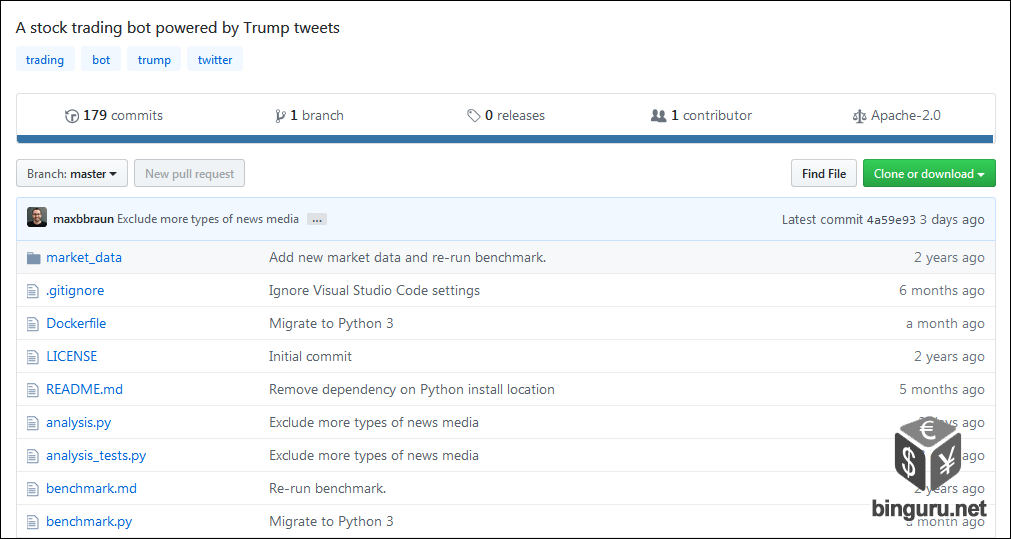Image resolution: width=1011 pixels, height=539 pixels.
Task: Click the branch fork icon
Action: (280, 116)
